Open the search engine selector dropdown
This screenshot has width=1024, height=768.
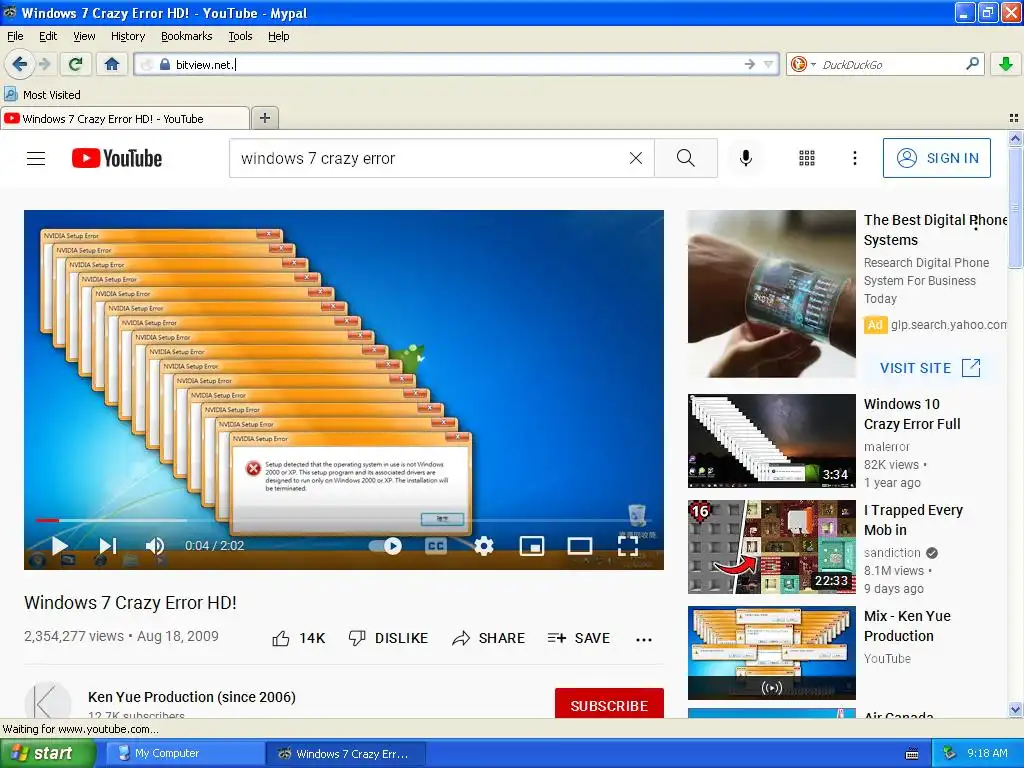click(x=803, y=64)
